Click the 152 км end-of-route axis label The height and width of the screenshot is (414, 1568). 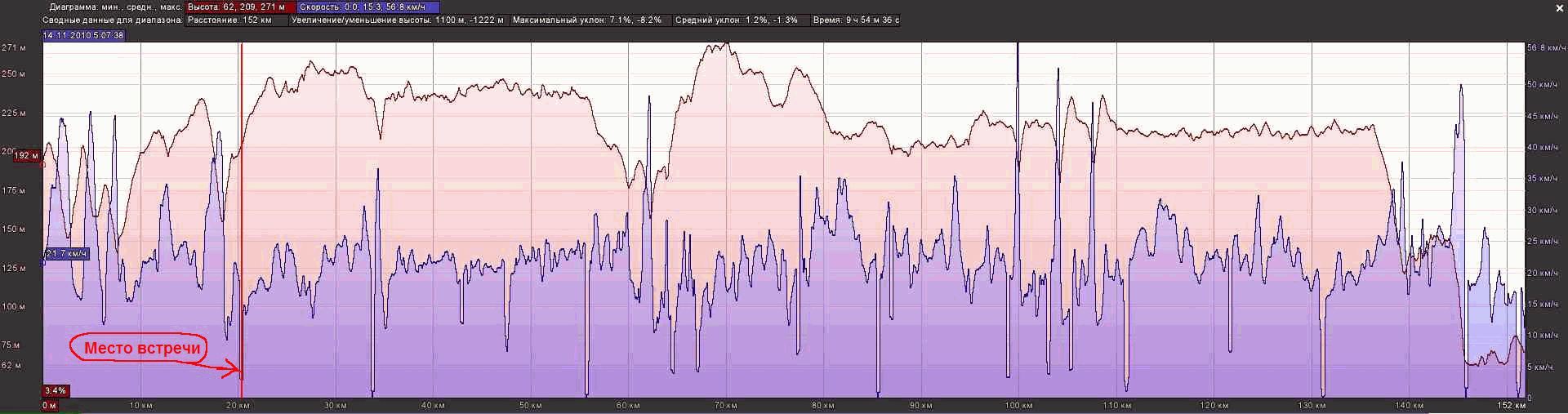1508,406
